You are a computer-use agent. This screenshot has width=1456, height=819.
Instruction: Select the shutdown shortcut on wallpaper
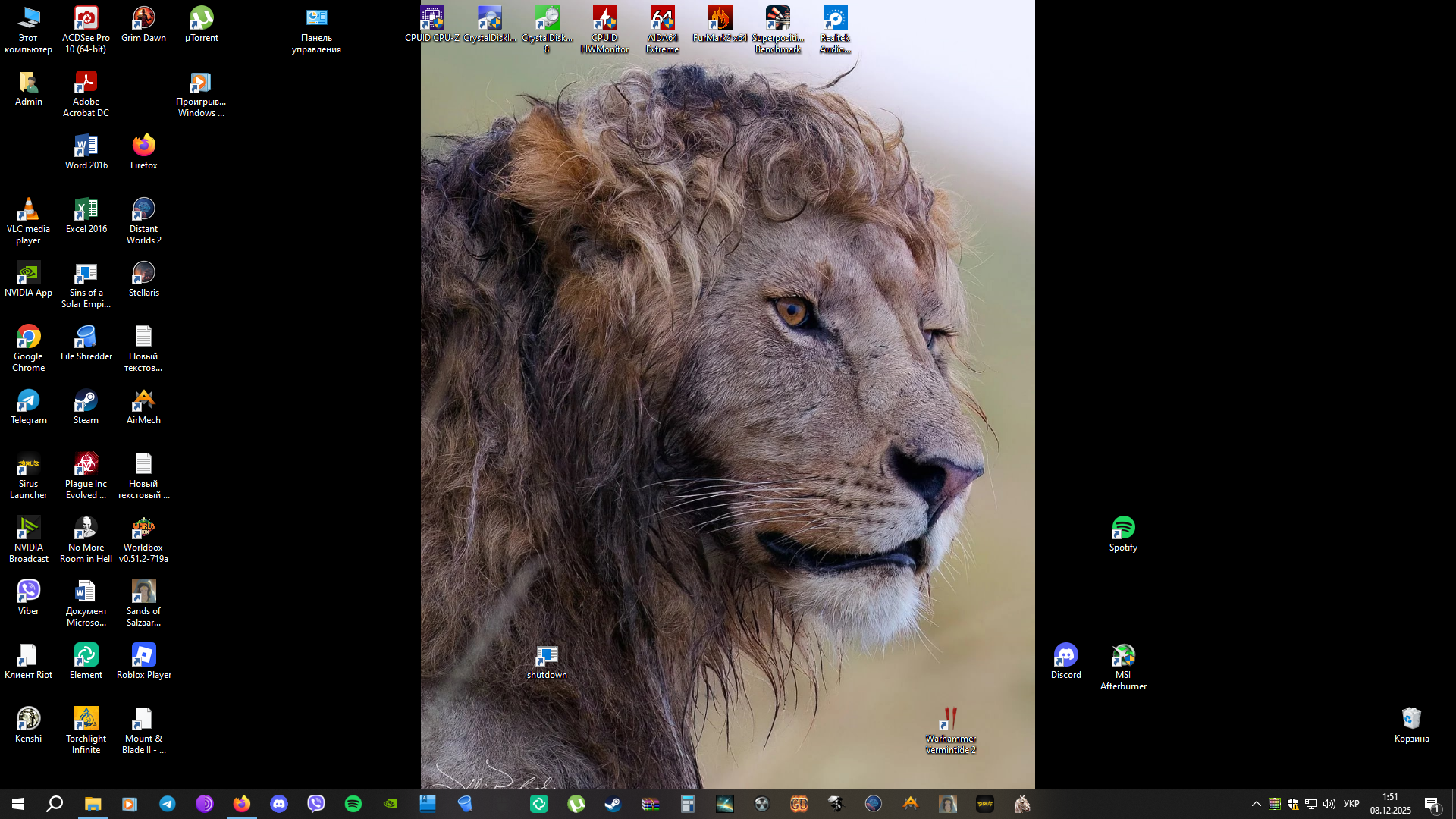547,661
